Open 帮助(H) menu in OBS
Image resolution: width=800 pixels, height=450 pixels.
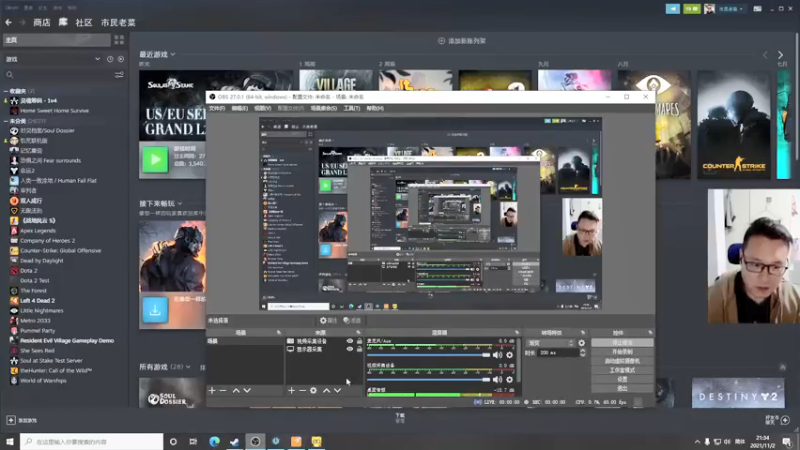click(x=375, y=109)
